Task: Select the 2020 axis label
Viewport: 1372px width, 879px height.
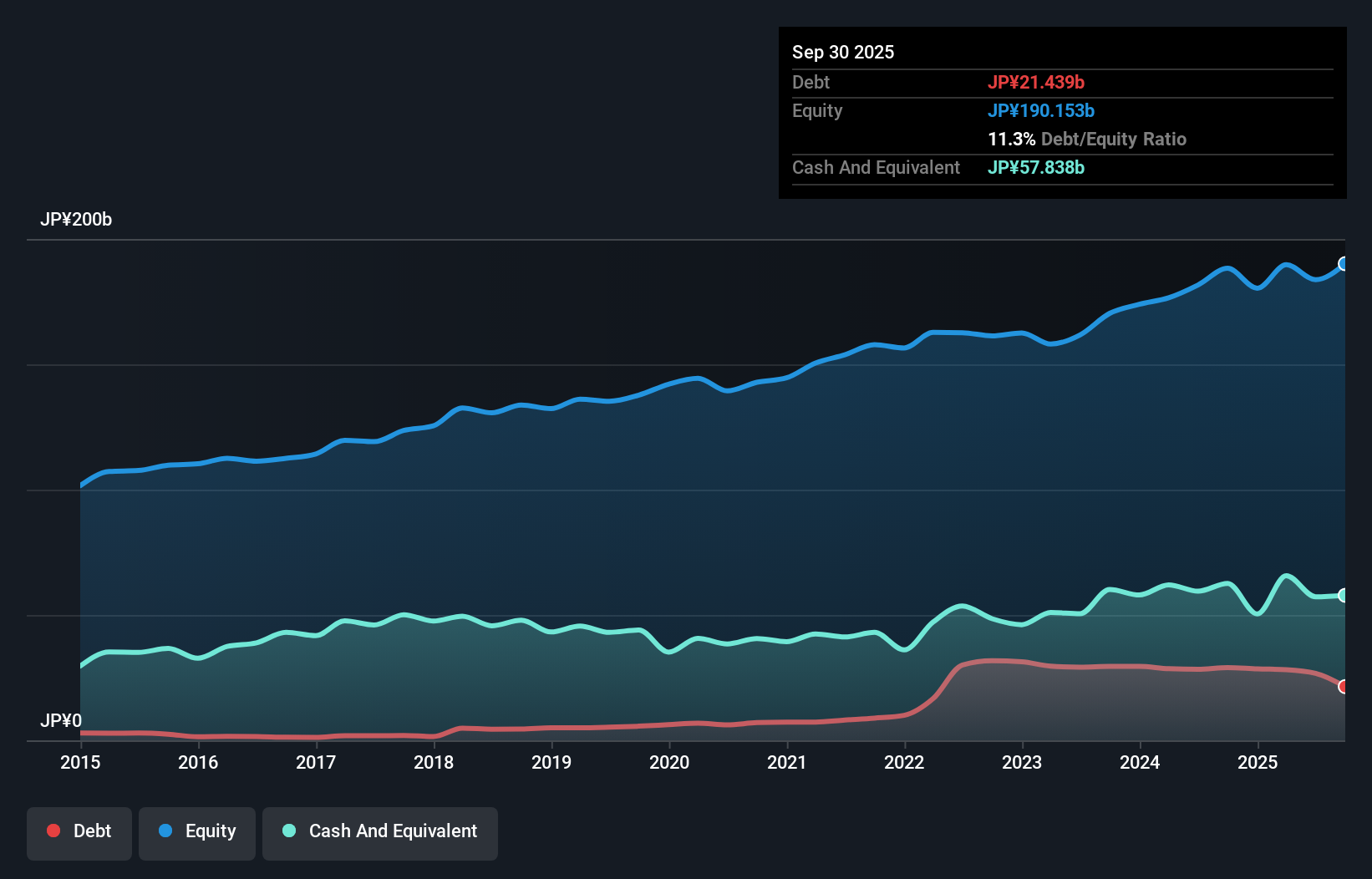Action: tap(669, 763)
